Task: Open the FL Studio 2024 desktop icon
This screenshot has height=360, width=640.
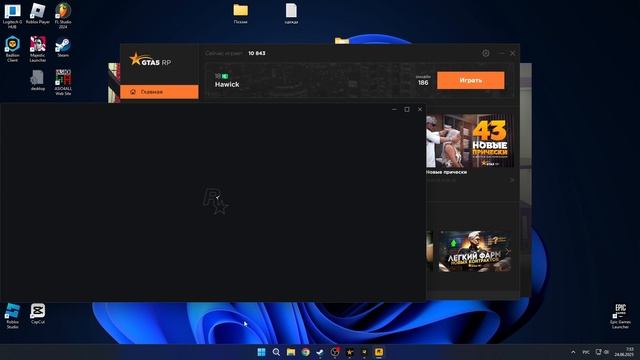Action: [63, 16]
